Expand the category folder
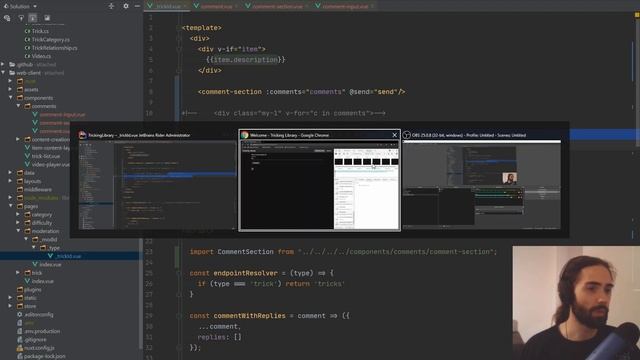640x360 pixels. (x=19, y=214)
